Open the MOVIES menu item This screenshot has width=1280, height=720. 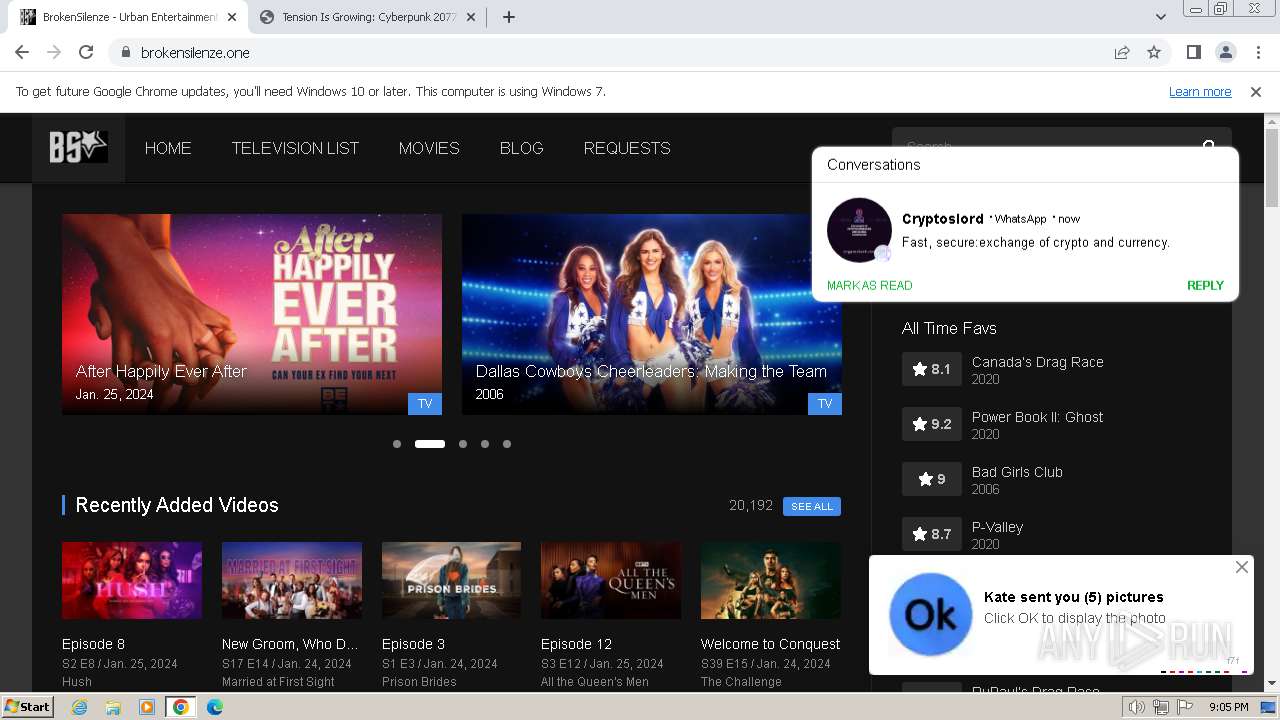click(429, 148)
